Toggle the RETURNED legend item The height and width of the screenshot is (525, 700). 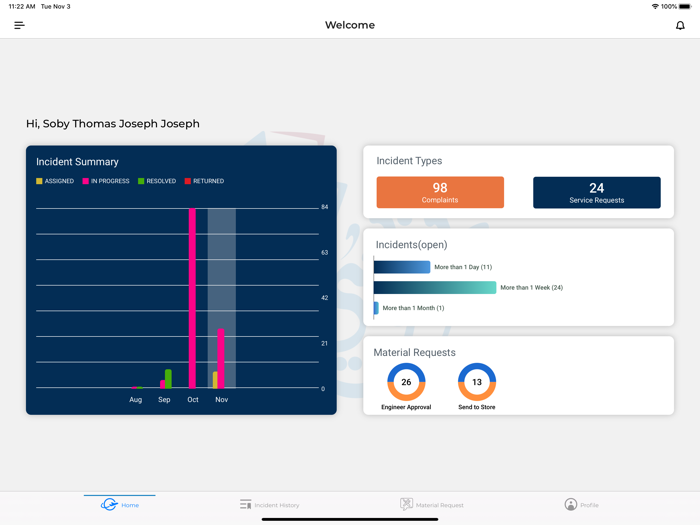tap(204, 181)
